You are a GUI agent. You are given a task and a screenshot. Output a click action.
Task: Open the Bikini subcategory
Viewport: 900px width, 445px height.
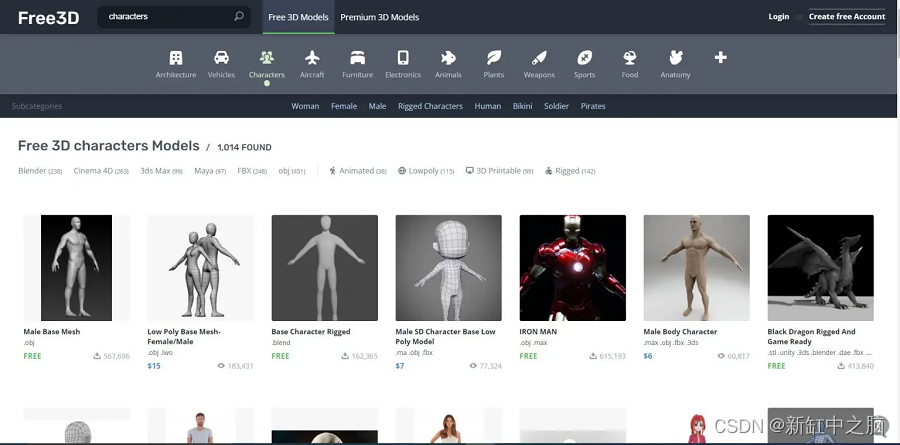tap(522, 106)
